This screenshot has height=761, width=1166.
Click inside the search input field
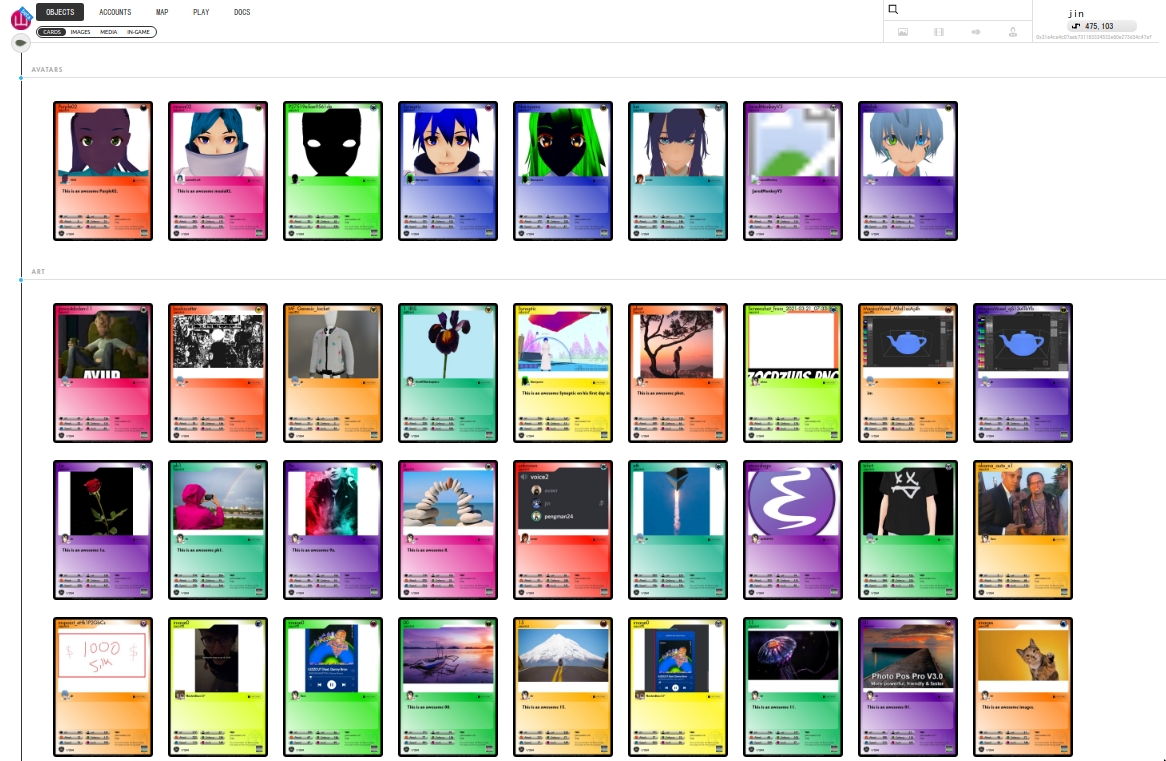point(960,8)
